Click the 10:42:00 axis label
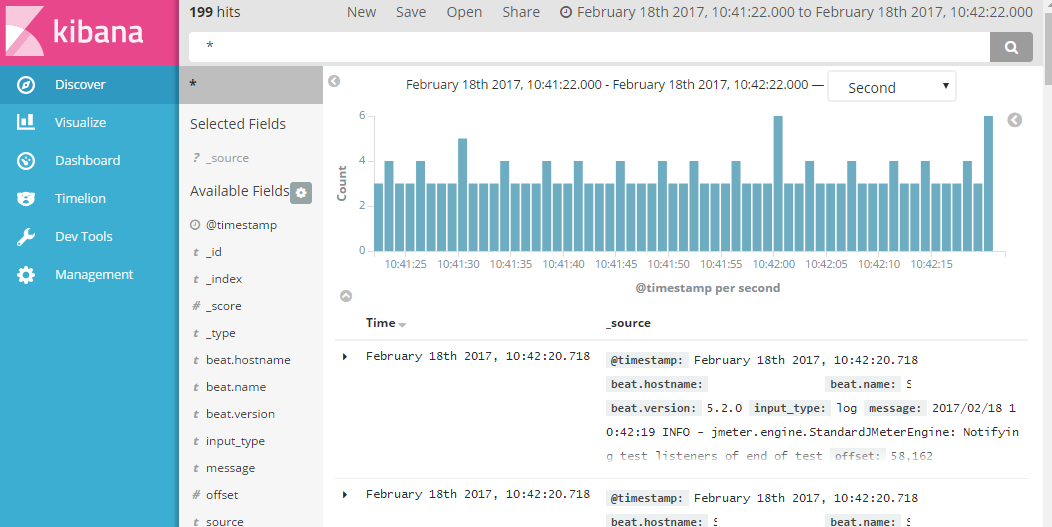The image size is (1052, 527). tap(774, 265)
